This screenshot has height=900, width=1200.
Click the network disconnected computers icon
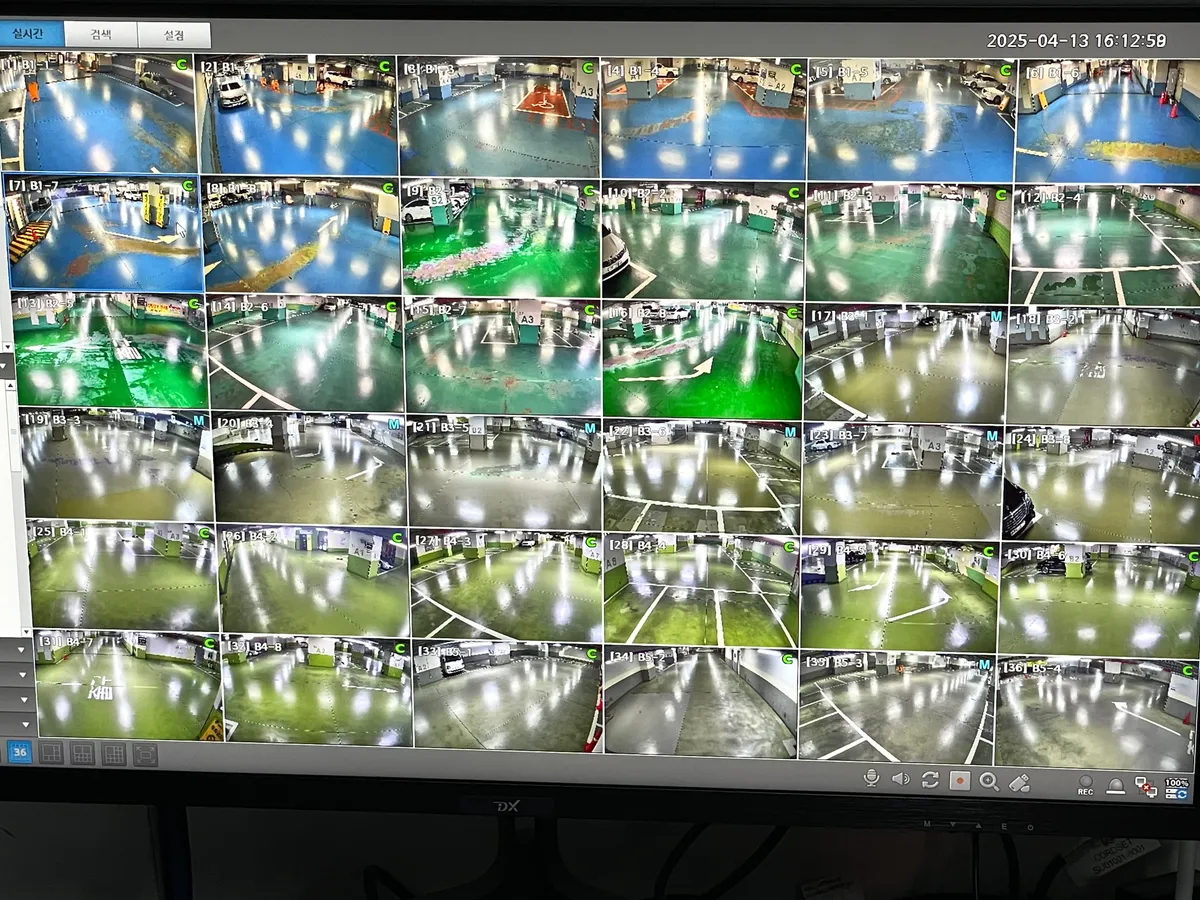pos(1146,787)
